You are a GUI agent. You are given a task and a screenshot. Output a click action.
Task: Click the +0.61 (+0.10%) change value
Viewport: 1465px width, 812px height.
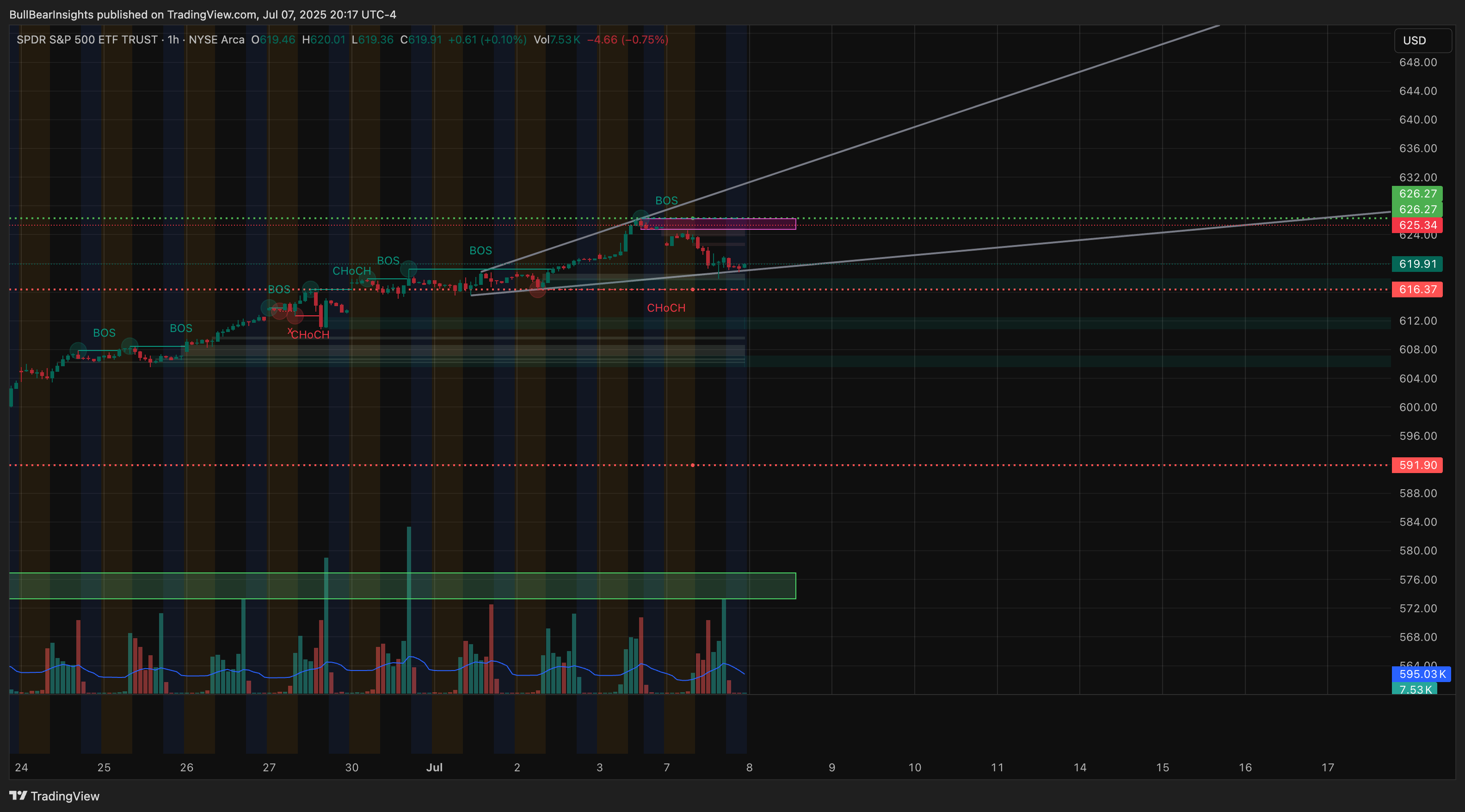click(487, 40)
